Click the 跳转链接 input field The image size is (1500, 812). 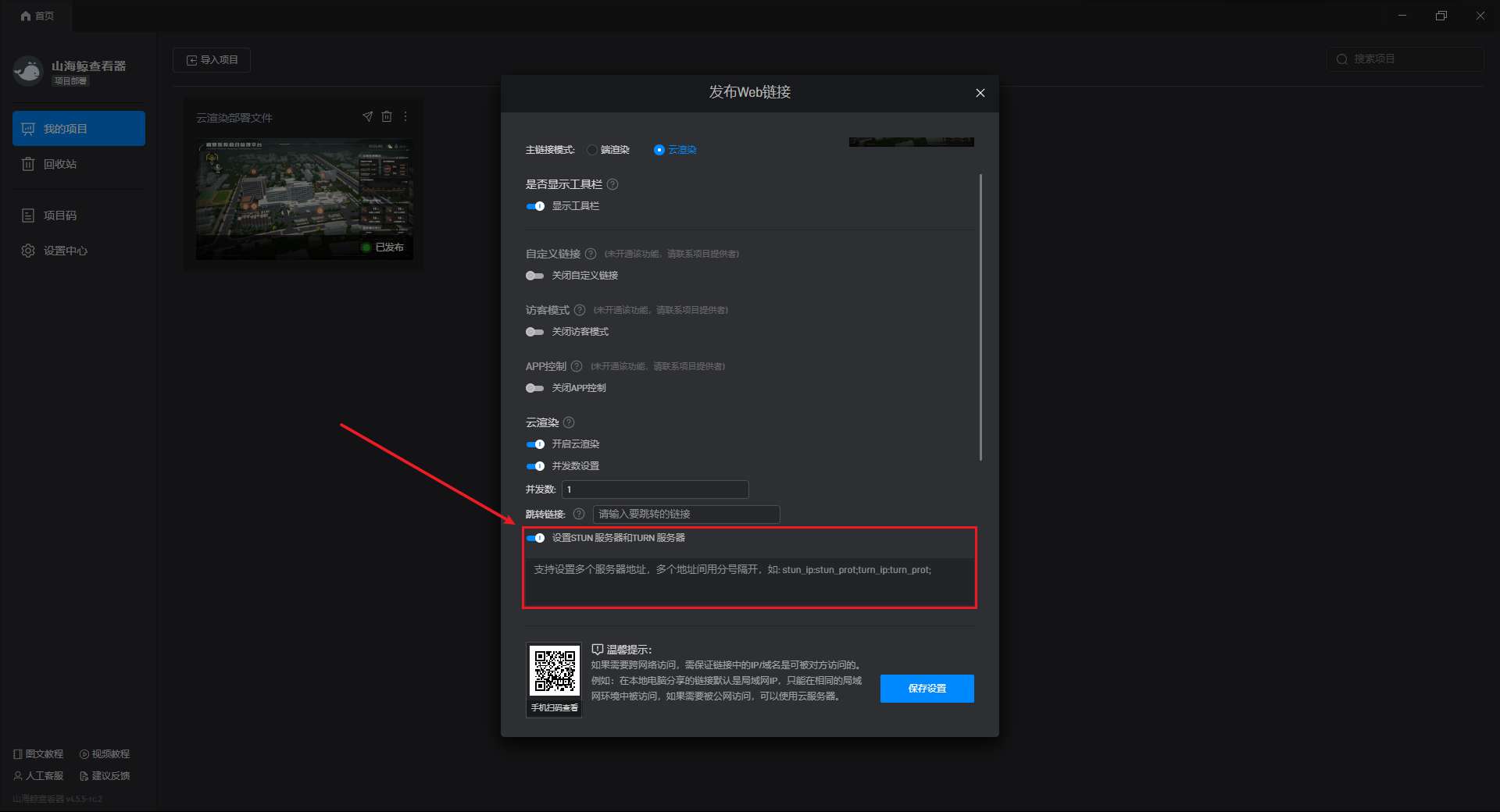point(686,514)
